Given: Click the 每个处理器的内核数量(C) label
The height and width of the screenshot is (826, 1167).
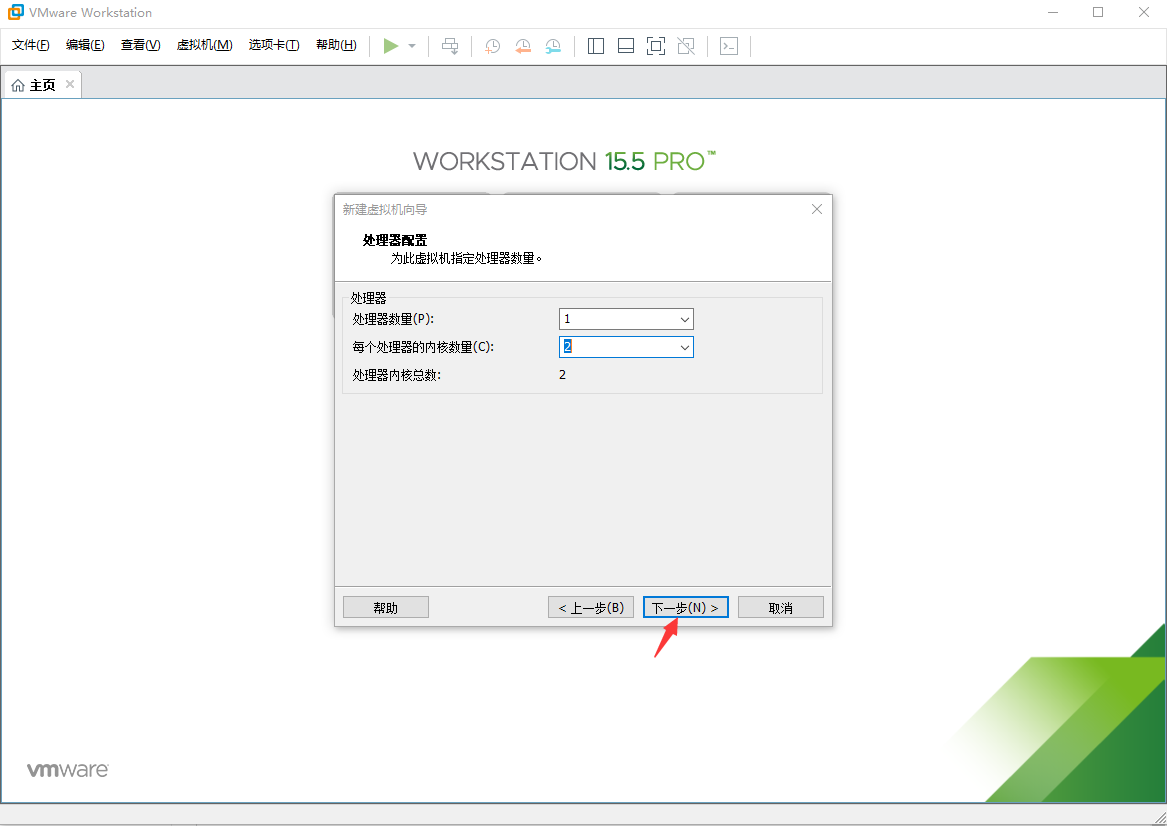Looking at the screenshot, I should click(423, 347).
